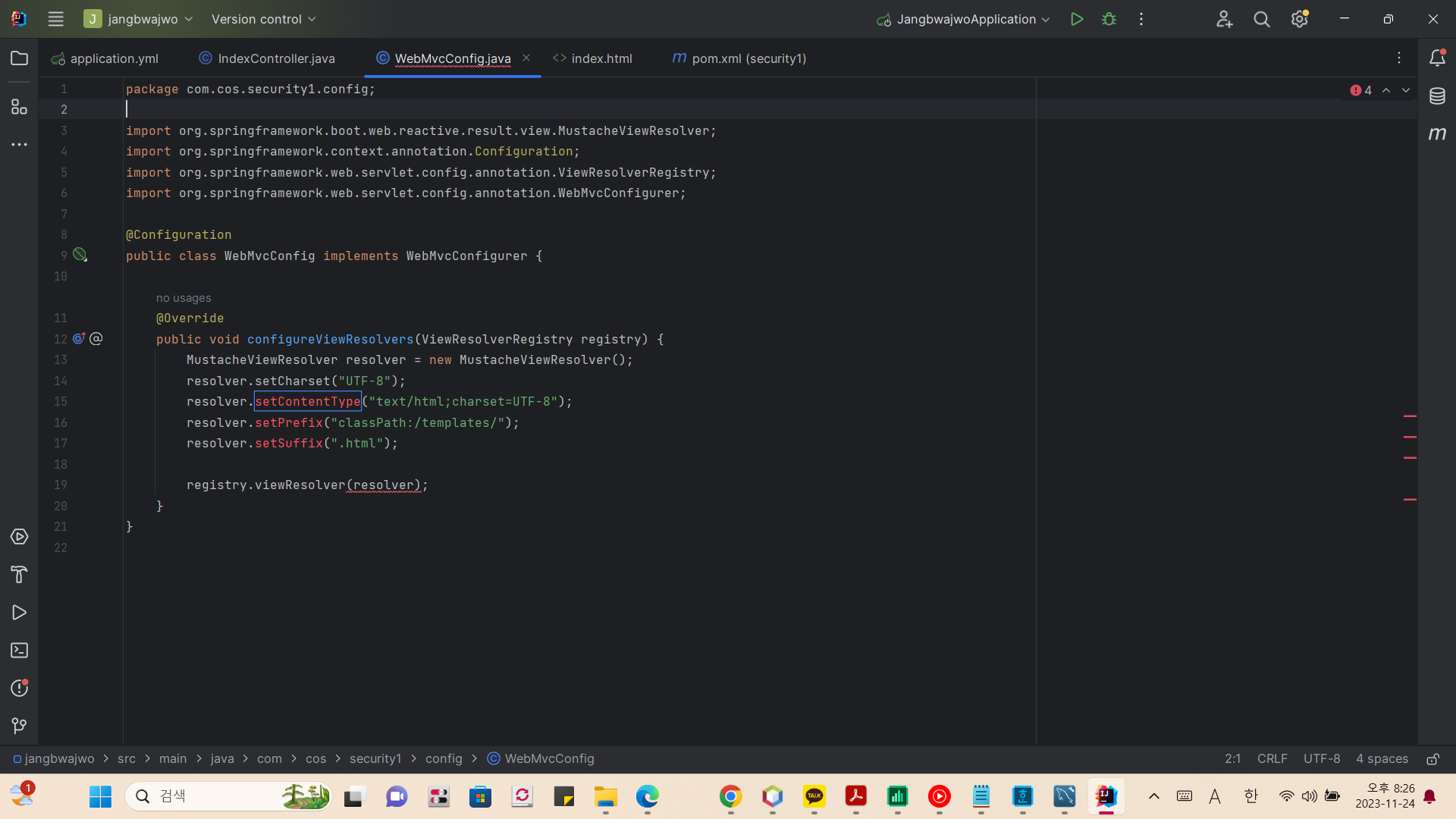Open File Explorer from the taskbar

tap(605, 796)
